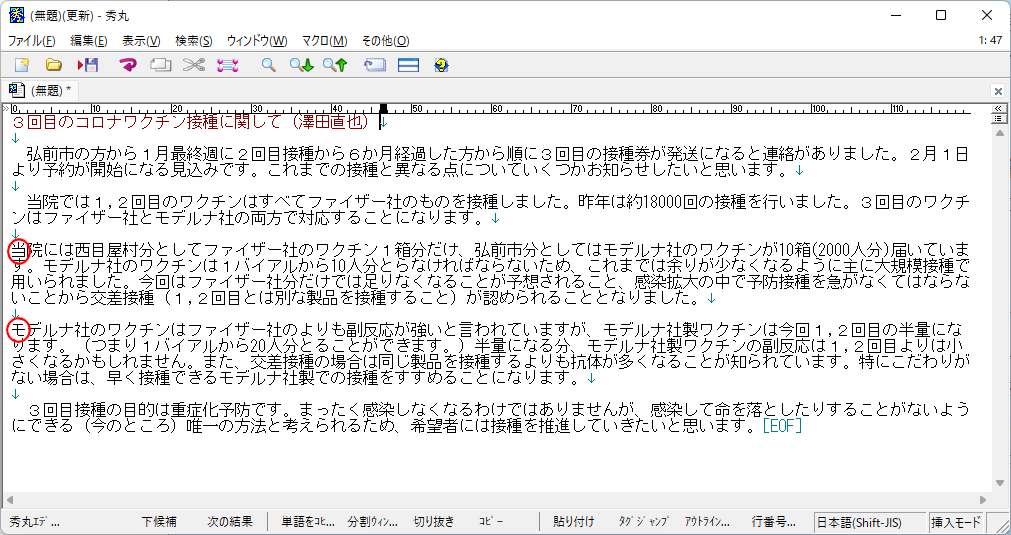Click the 切り抜き function key button

pyautogui.click(x=433, y=521)
